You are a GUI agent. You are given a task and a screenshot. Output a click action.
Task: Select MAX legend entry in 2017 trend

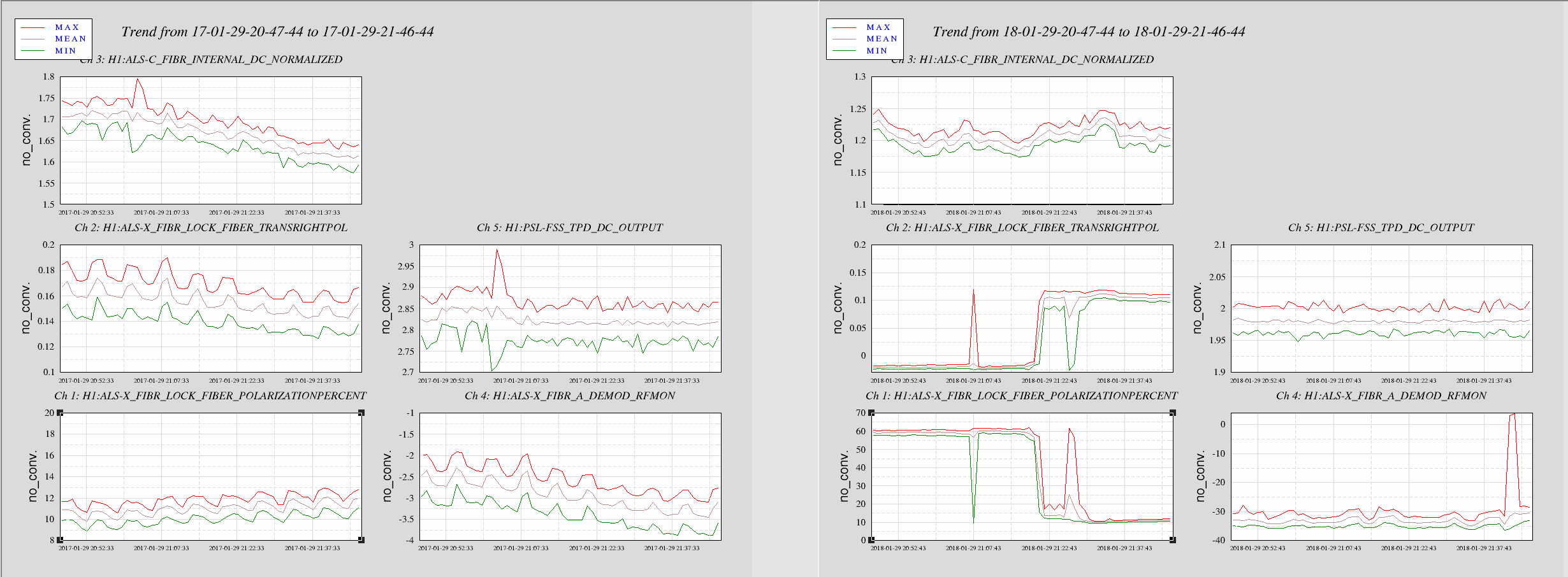67,27
